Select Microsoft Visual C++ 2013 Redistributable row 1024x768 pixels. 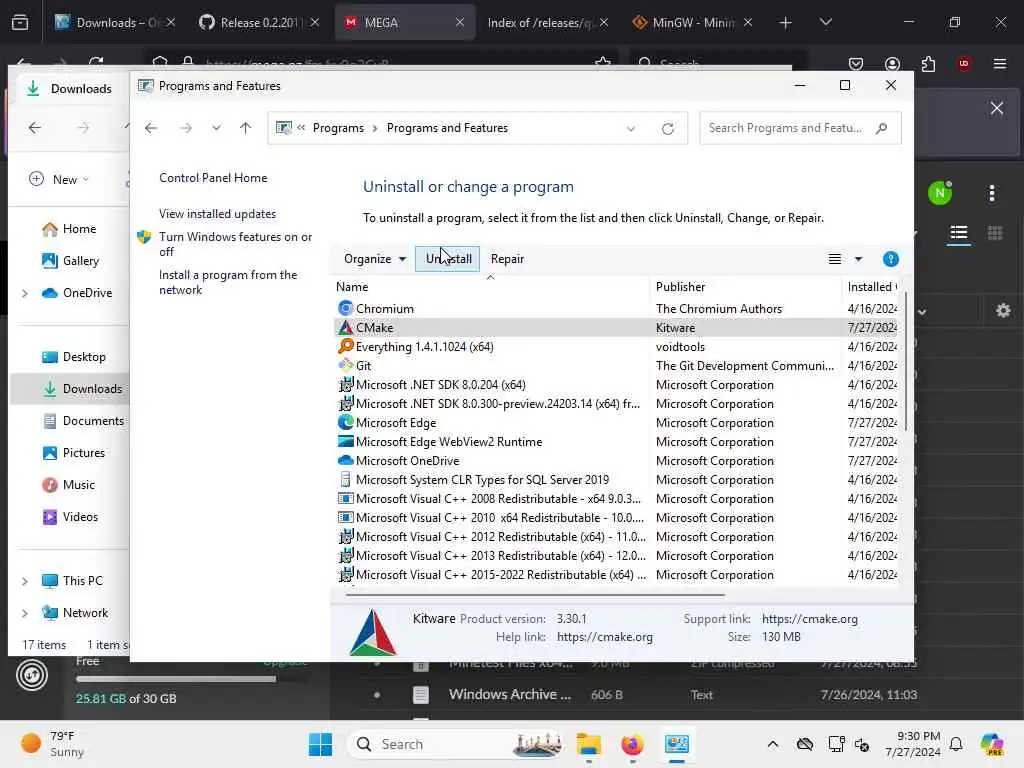click(x=616, y=556)
